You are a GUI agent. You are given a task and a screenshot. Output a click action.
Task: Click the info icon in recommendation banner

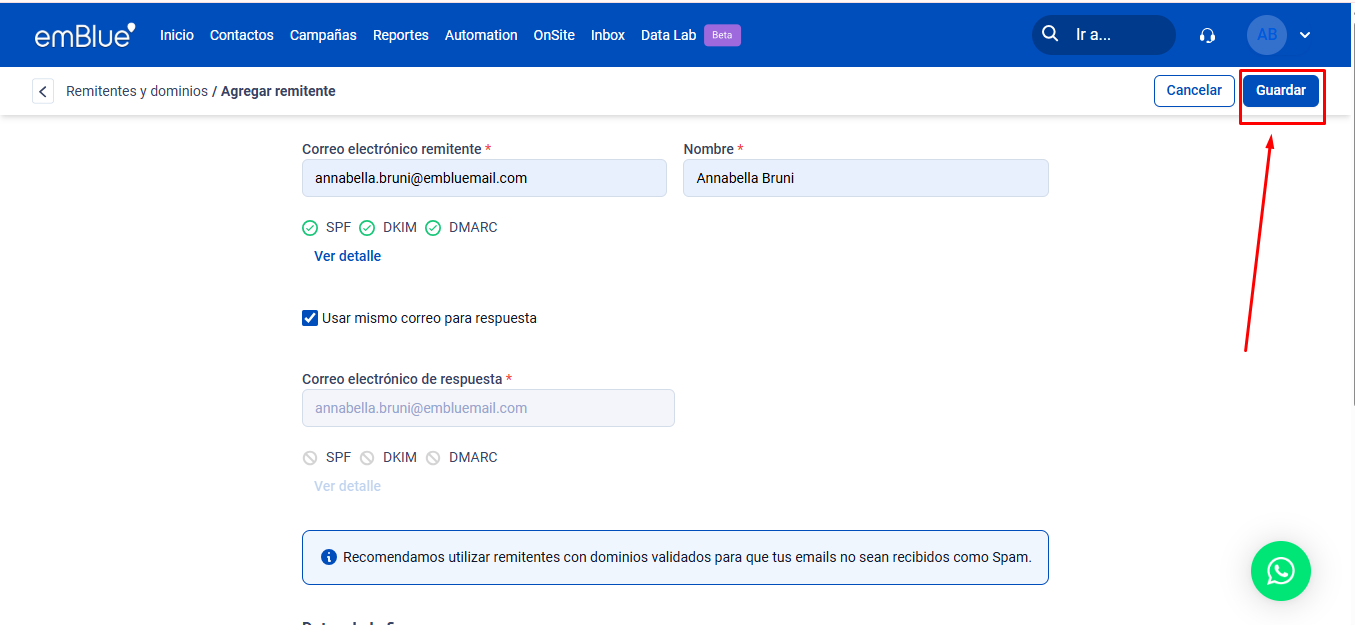328,557
